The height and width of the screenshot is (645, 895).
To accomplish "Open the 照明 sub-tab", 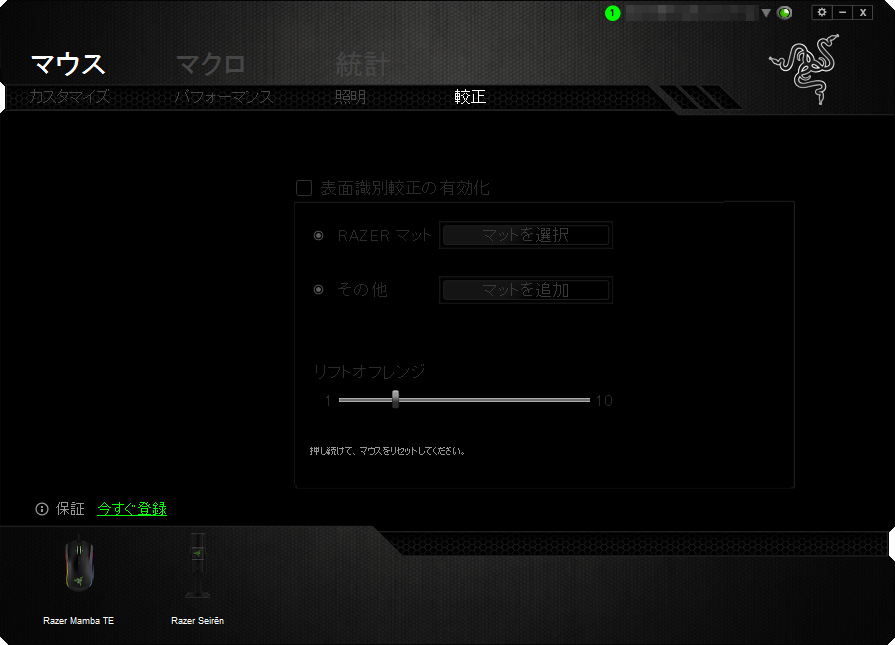I will click(x=351, y=97).
